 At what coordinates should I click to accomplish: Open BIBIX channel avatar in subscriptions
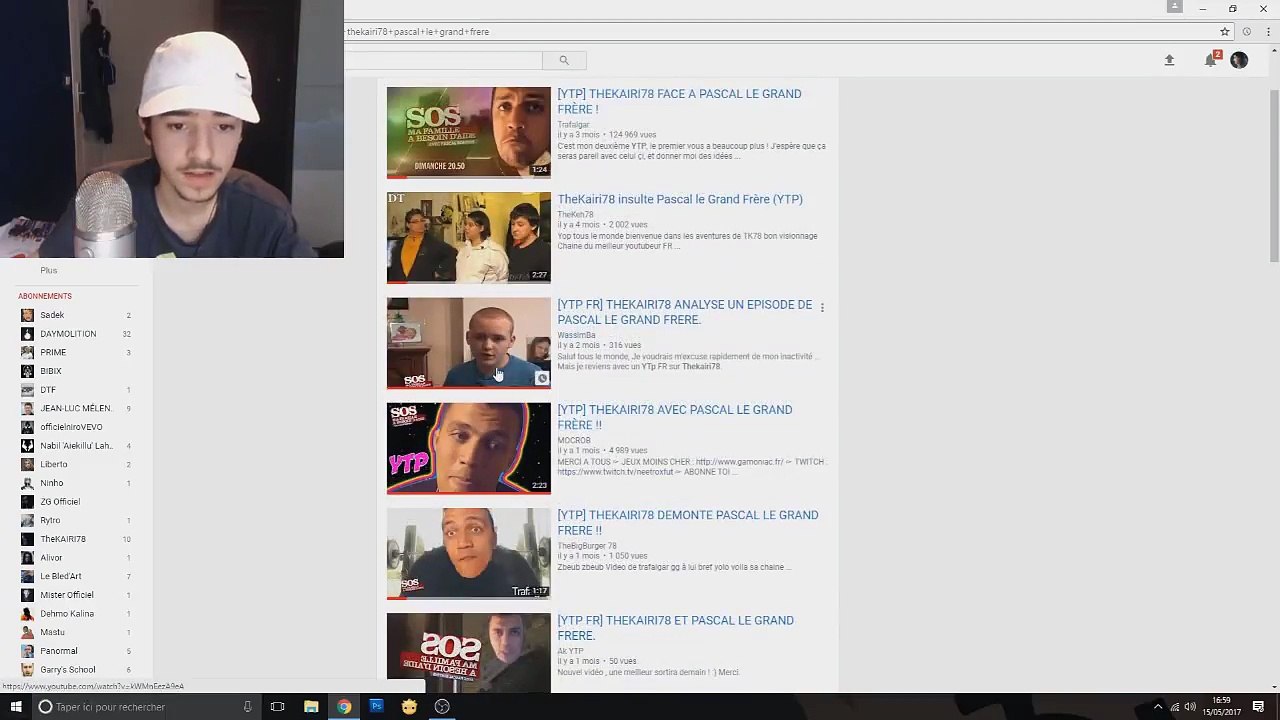coord(28,371)
